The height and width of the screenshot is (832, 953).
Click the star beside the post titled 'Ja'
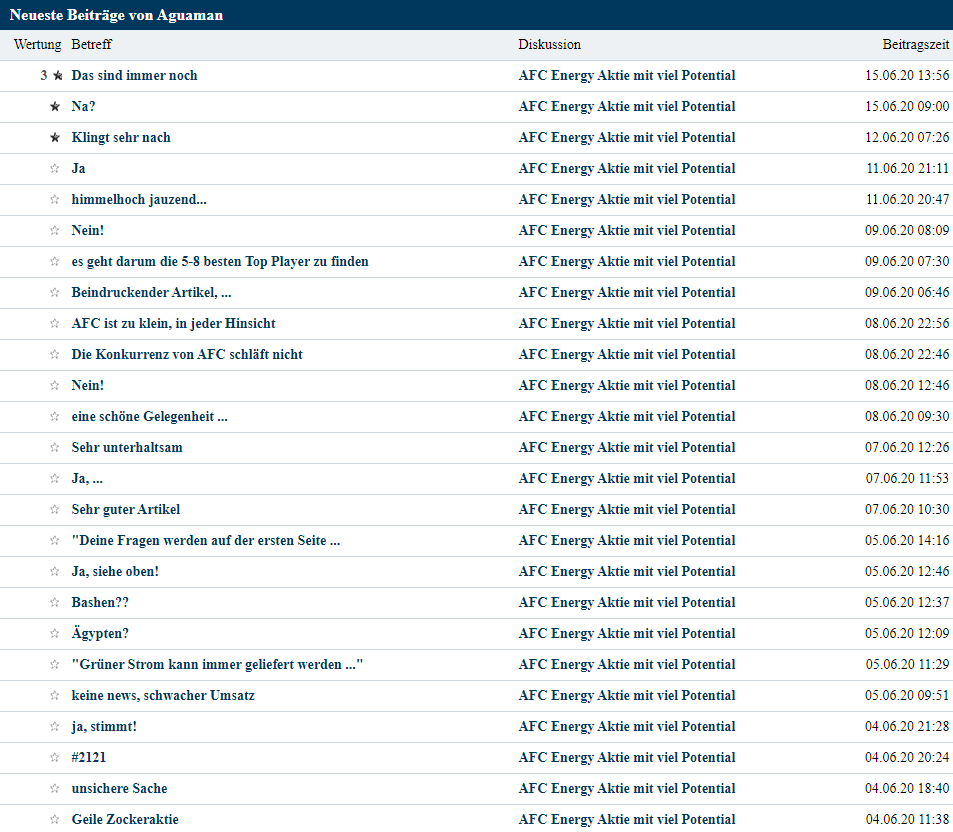click(x=55, y=169)
